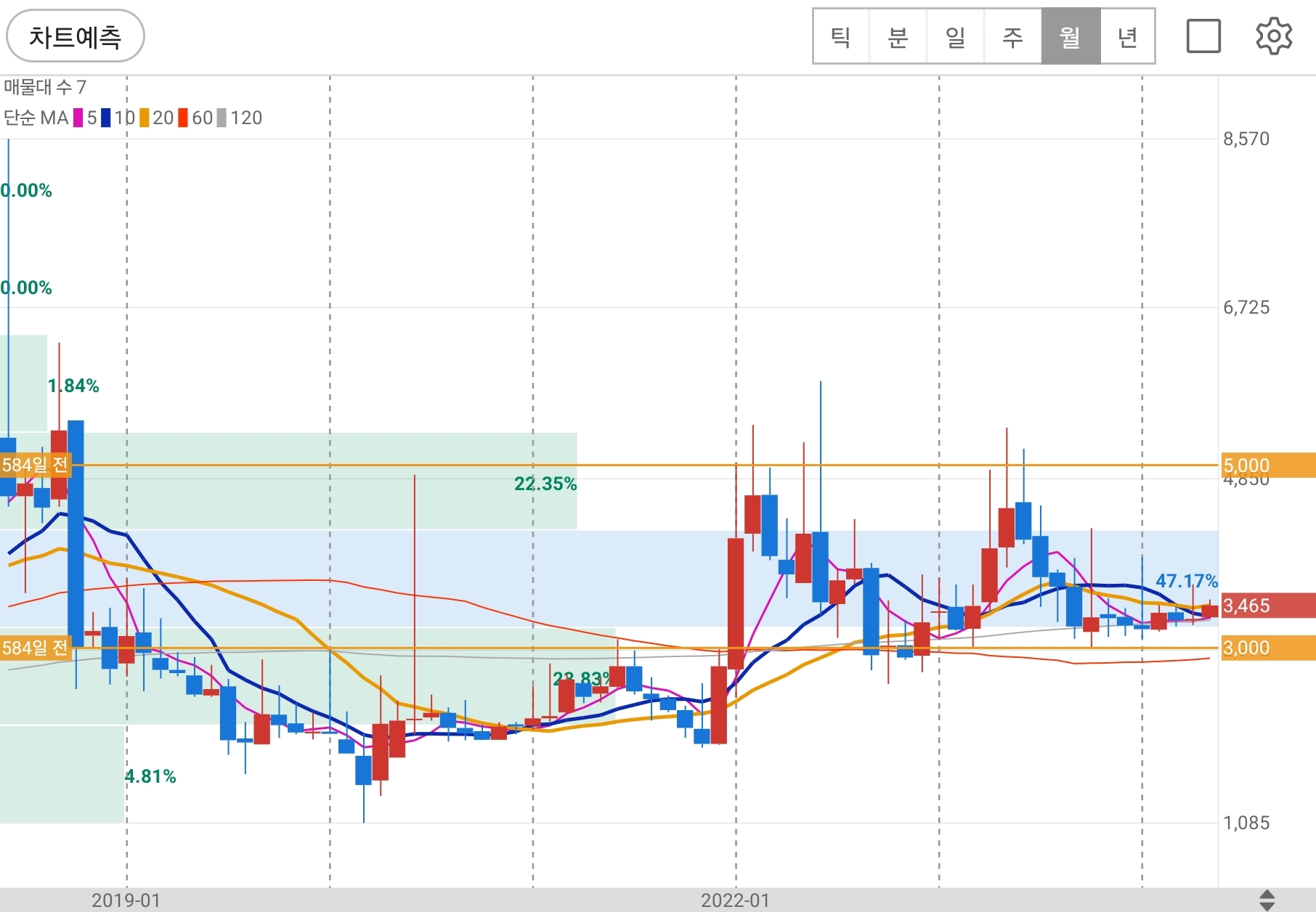Click the 1,085 price axis label
Viewport: 1316px width, 912px height.
1246,823
